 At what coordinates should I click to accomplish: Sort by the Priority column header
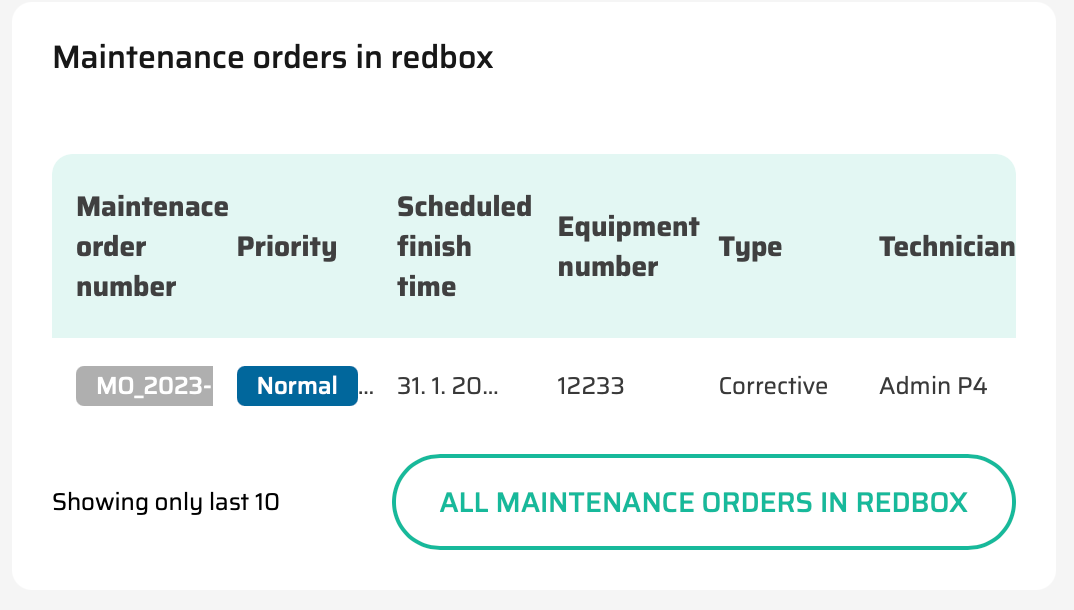(x=286, y=247)
